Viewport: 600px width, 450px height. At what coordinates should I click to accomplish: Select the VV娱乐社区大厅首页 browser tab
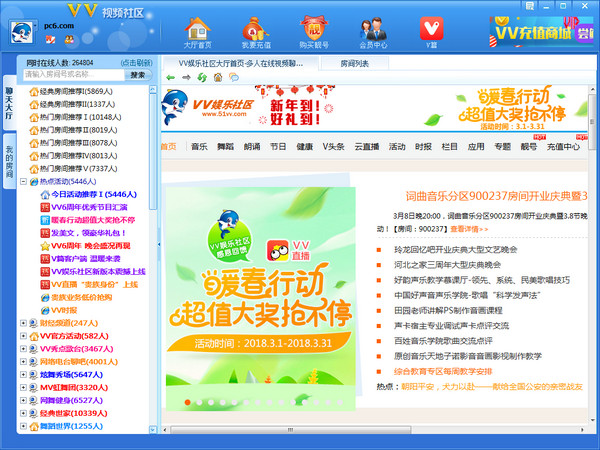pyautogui.click(x=240, y=64)
